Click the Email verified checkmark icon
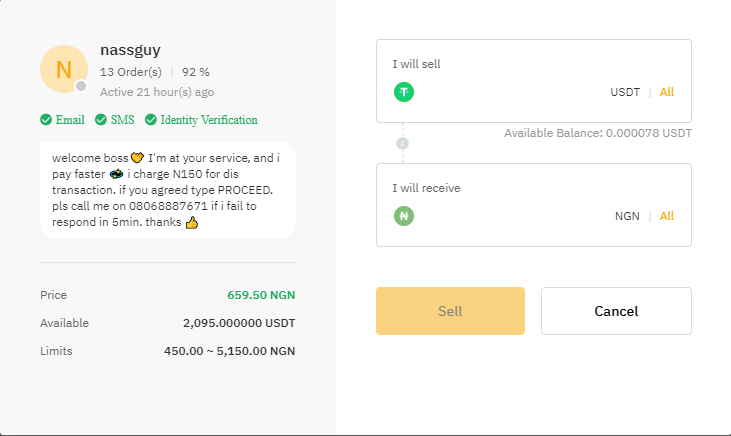Screen dimensions: 731x436 46,120
